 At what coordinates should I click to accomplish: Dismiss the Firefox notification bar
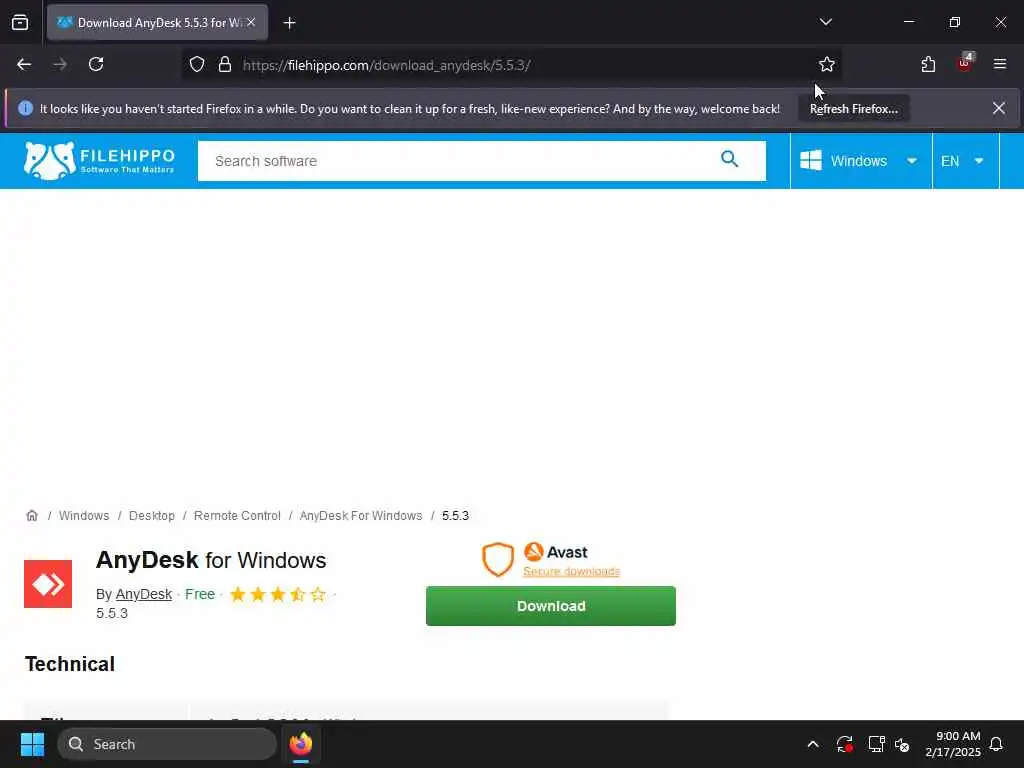point(999,108)
